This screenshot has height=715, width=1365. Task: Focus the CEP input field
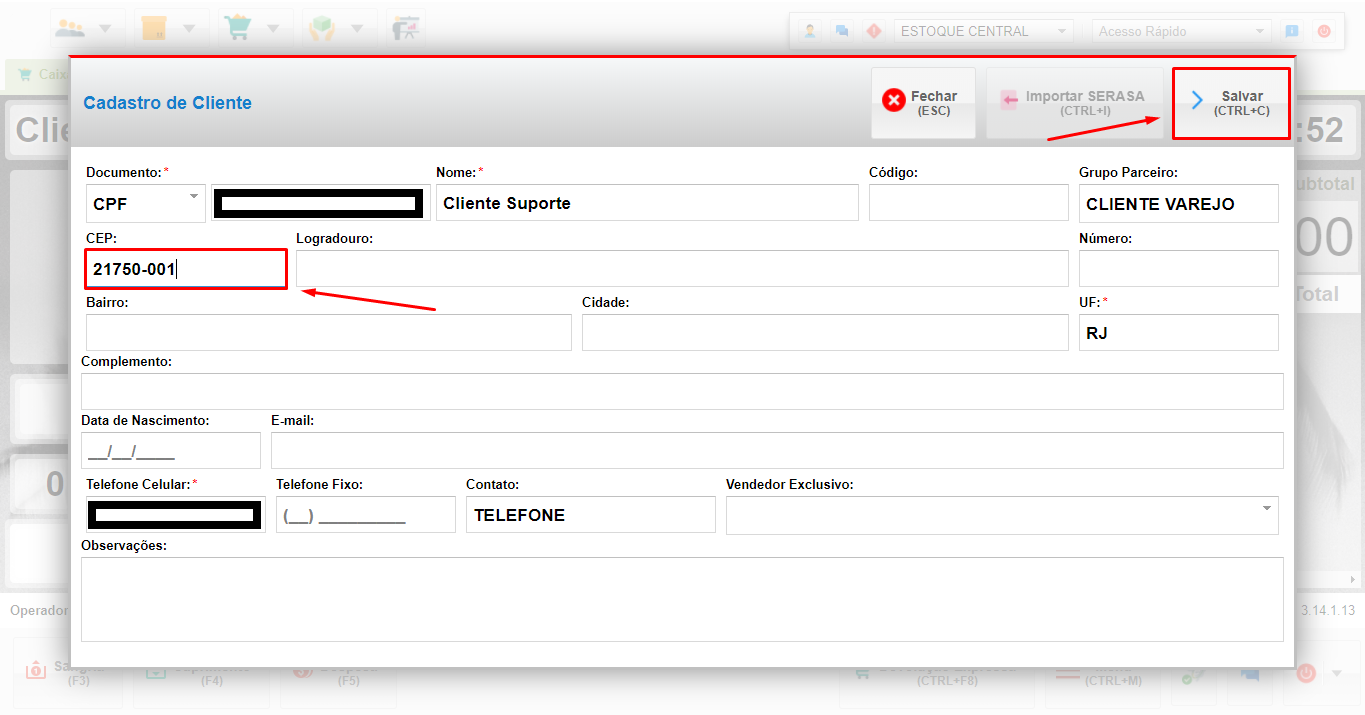[186, 269]
